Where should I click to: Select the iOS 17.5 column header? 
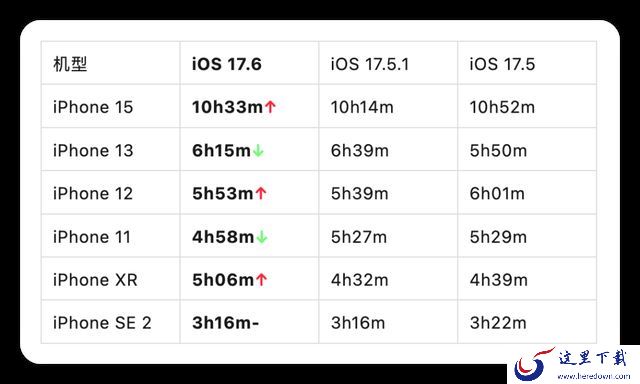tap(502, 64)
